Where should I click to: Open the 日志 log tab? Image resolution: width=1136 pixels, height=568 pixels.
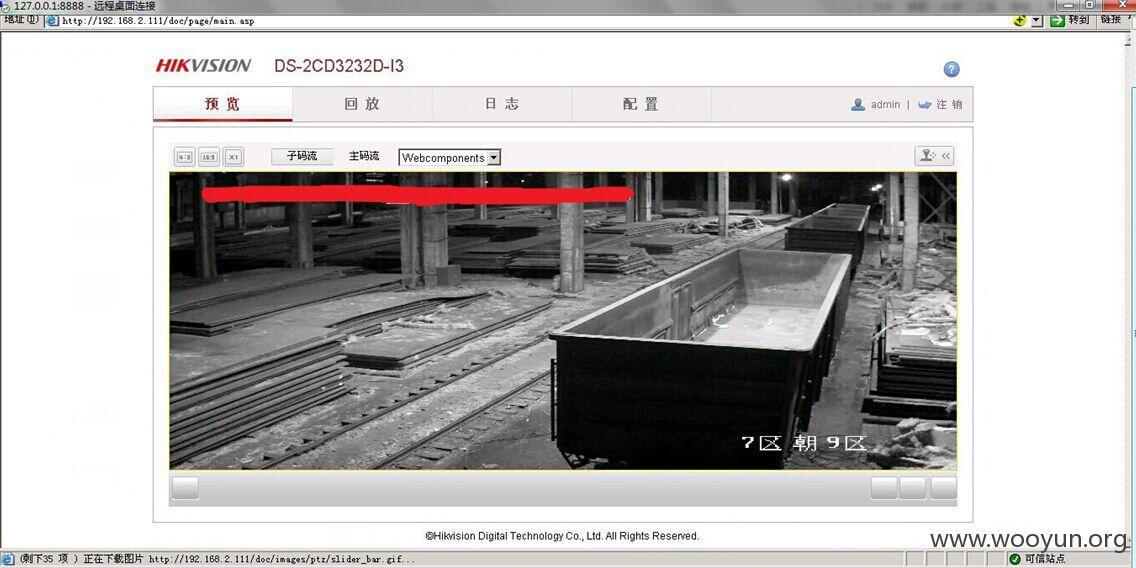[x=502, y=104]
